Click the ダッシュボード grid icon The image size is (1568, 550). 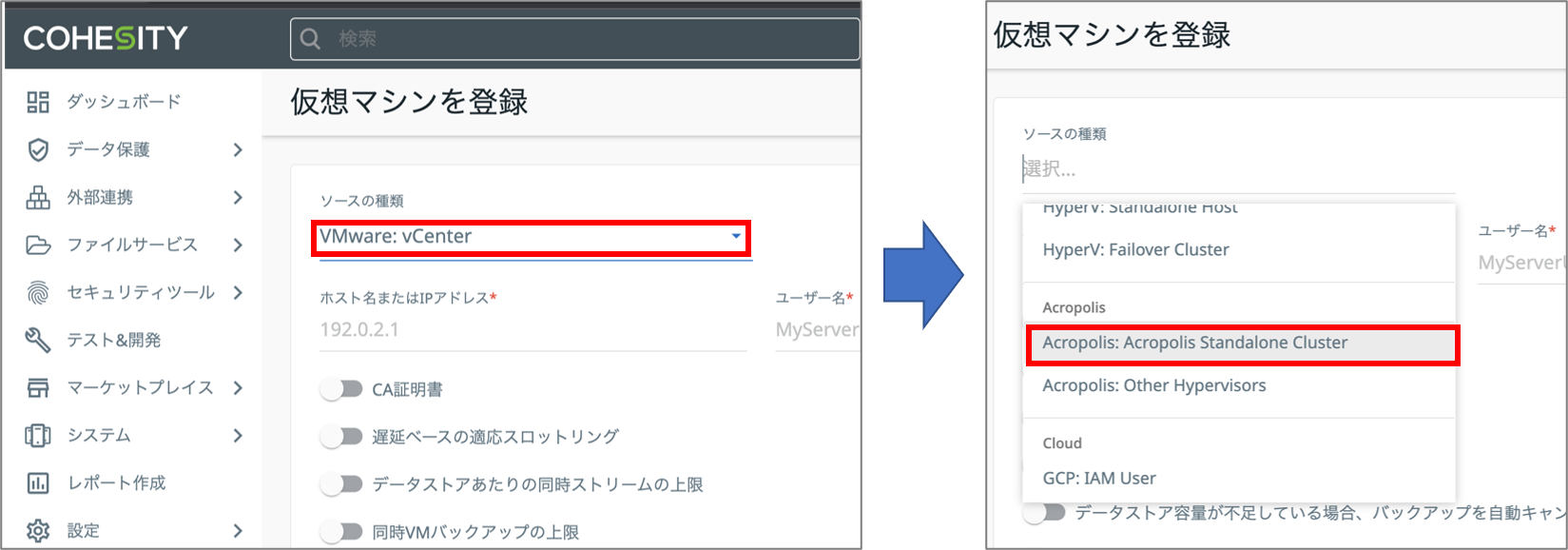coord(38,102)
